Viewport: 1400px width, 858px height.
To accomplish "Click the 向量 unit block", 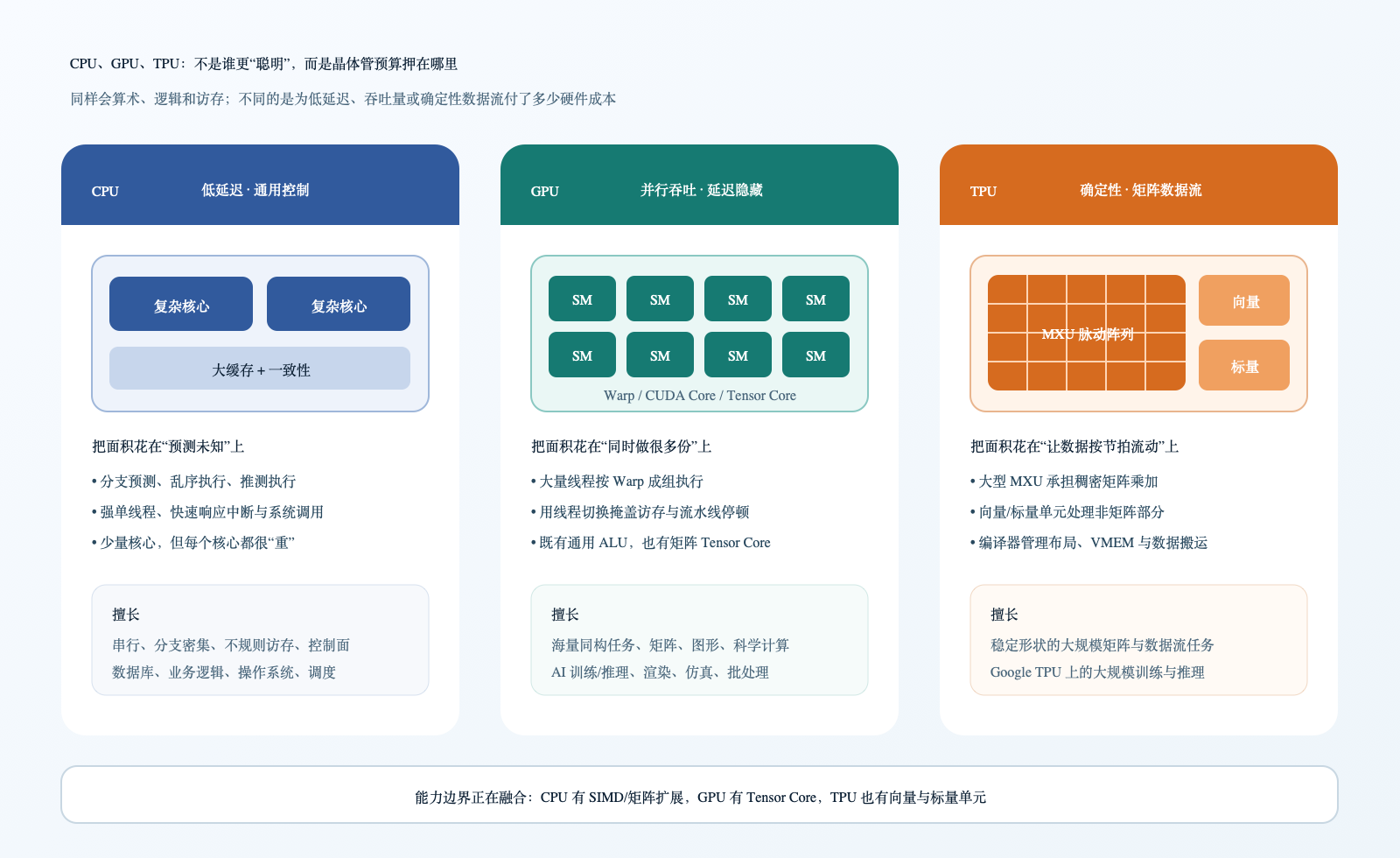I will (x=1244, y=300).
